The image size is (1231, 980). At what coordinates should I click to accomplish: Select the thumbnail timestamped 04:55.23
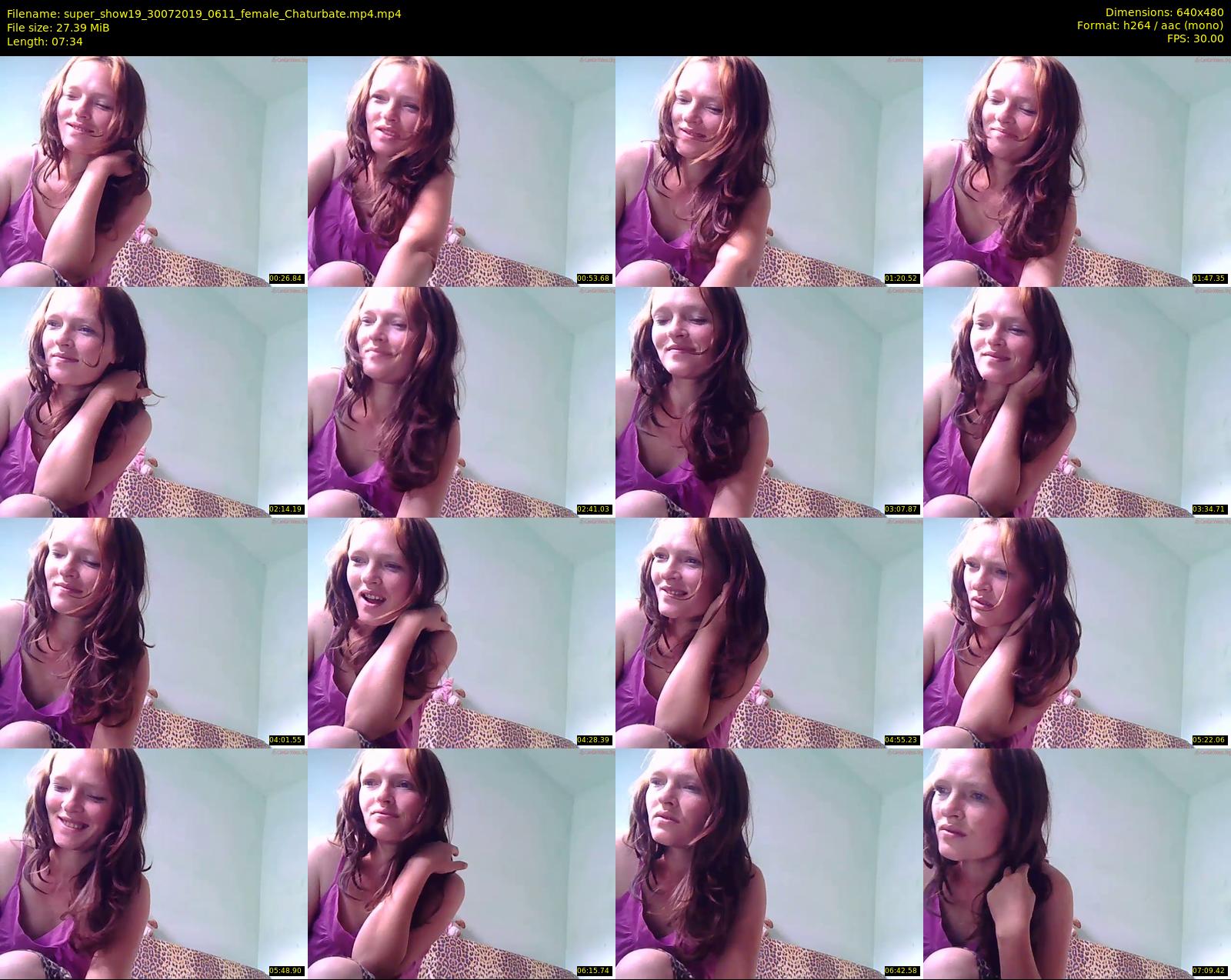click(x=769, y=632)
